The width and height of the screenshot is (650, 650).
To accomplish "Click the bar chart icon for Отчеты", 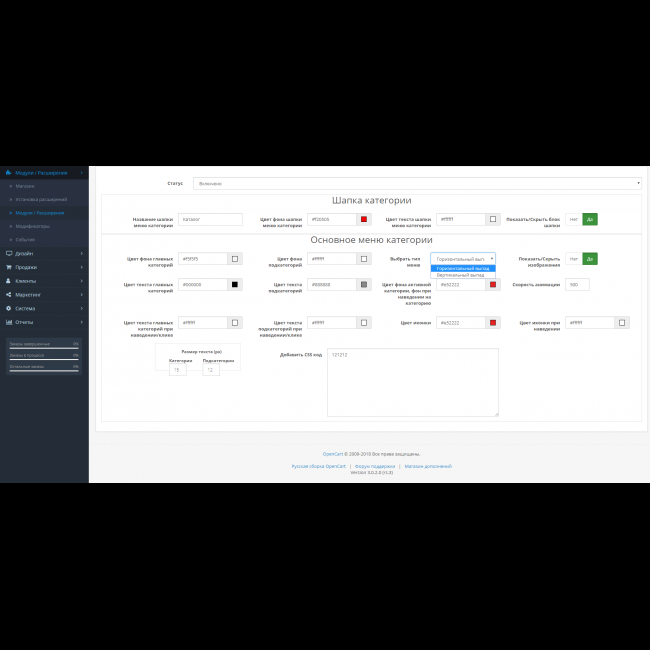I will (x=7, y=322).
